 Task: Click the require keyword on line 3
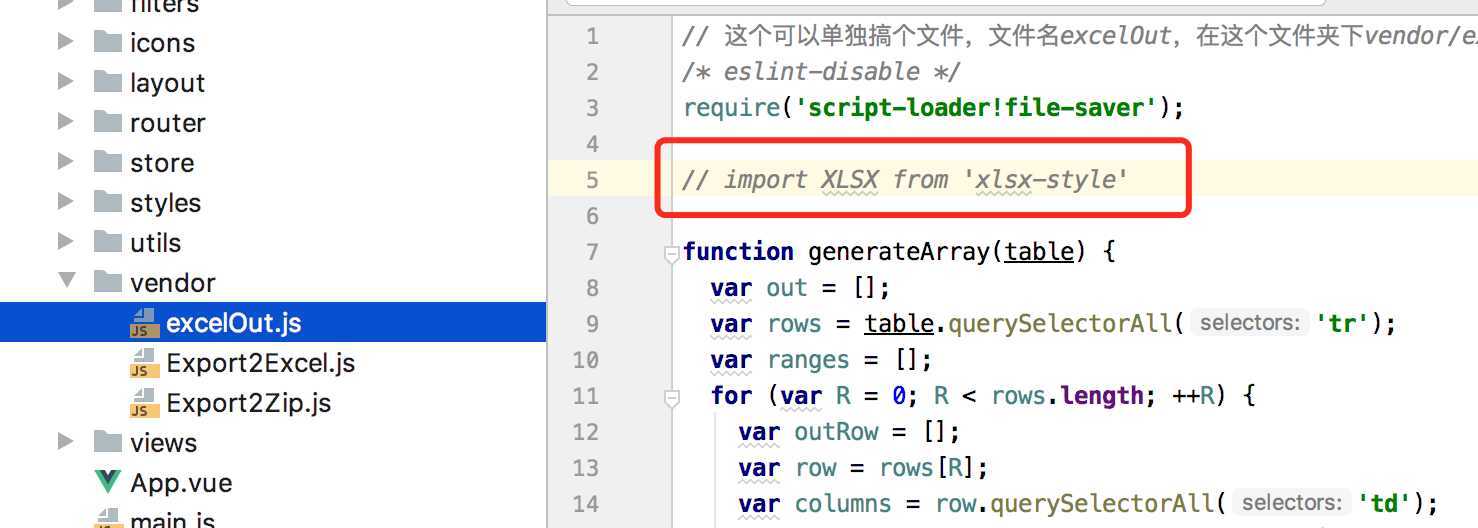click(732, 109)
